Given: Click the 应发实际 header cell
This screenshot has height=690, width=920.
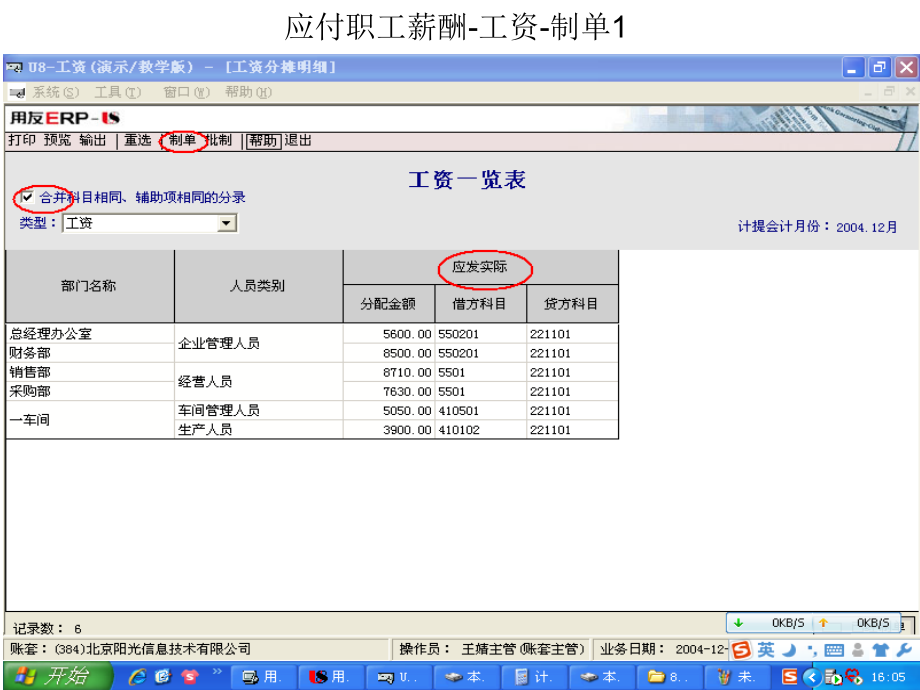Looking at the screenshot, I should pyautogui.click(x=480, y=267).
